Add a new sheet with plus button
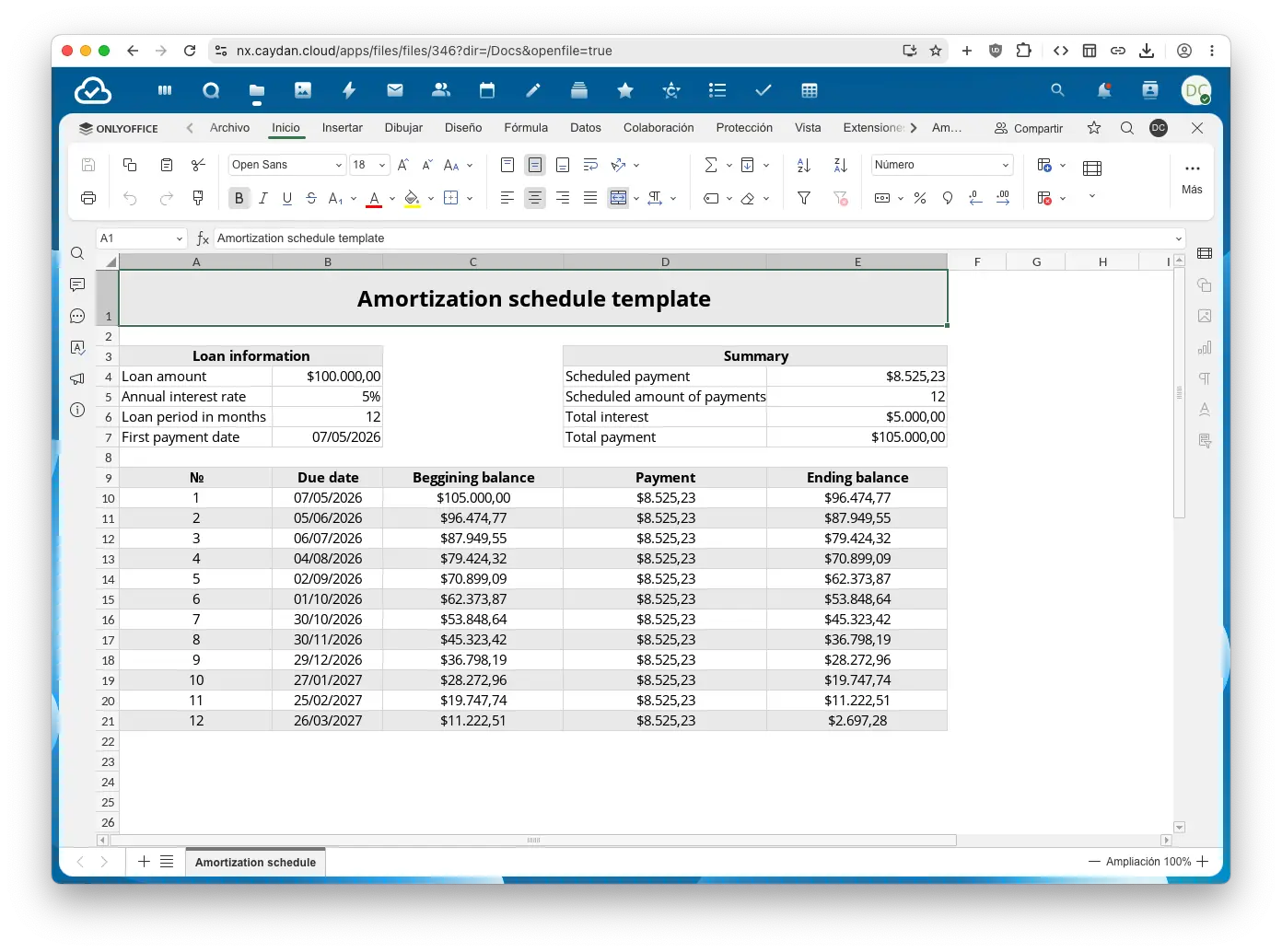This screenshot has width=1282, height=952. (x=144, y=862)
